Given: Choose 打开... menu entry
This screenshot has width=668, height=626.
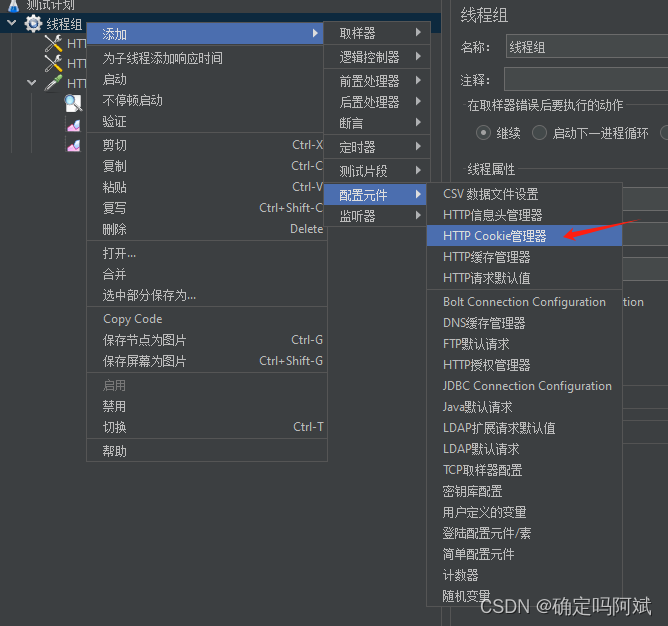Looking at the screenshot, I should (206, 254).
